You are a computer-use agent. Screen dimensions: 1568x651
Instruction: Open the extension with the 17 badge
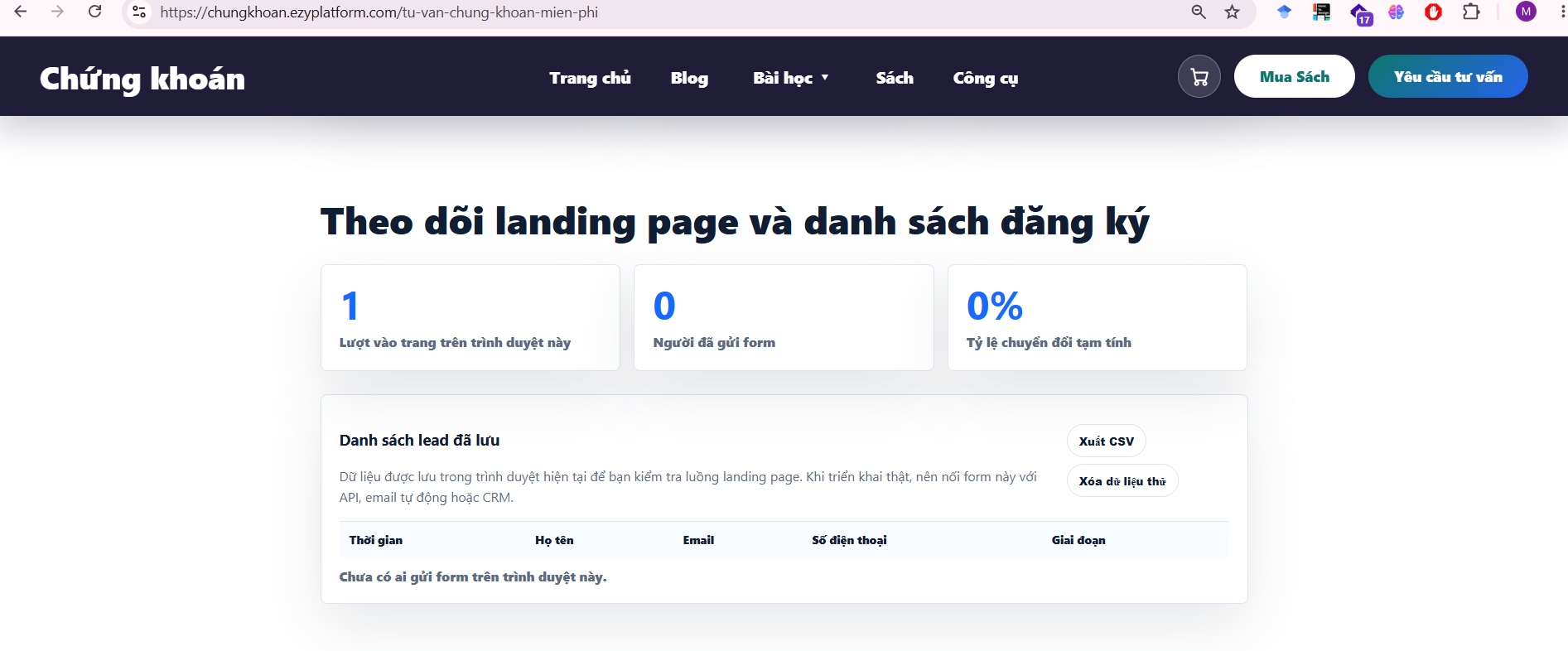coord(1361,13)
